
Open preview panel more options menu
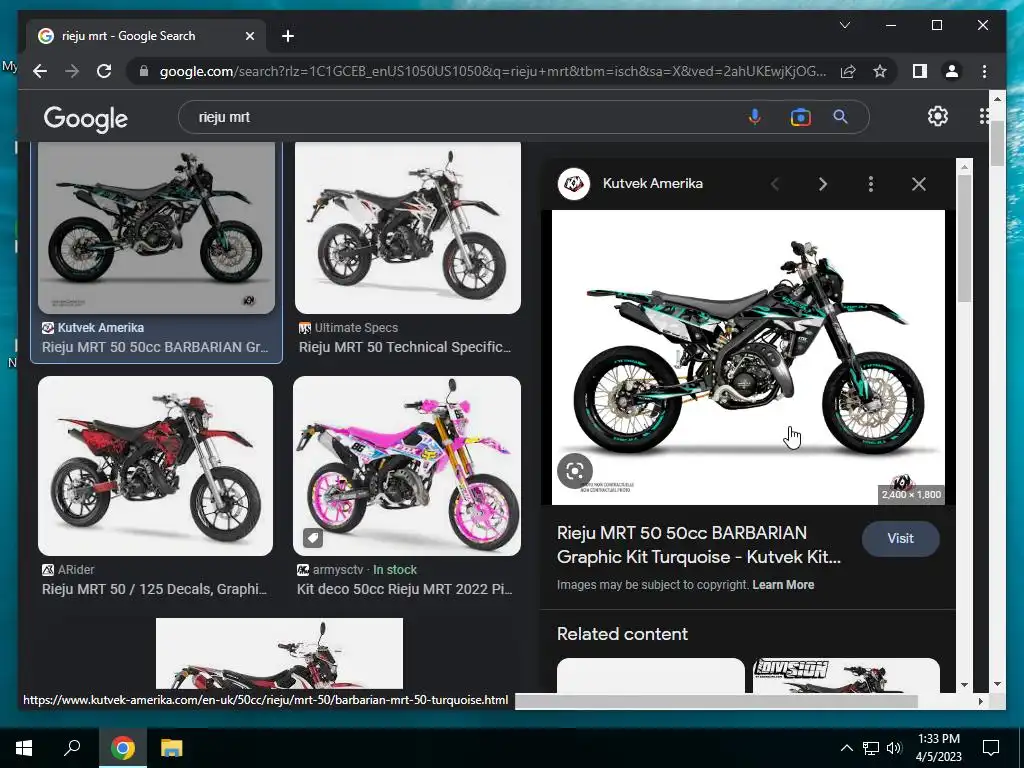(x=871, y=184)
